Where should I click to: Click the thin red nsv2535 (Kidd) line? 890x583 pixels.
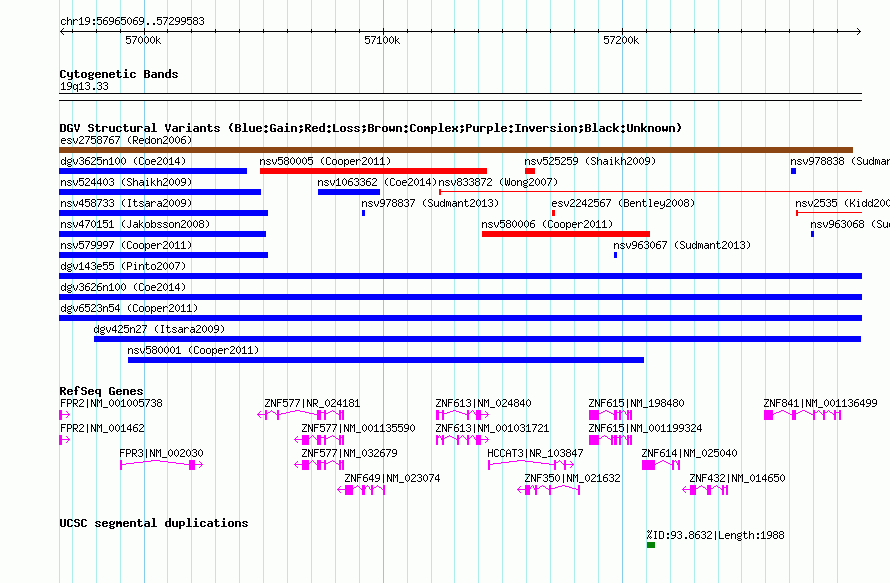[x=829, y=213]
